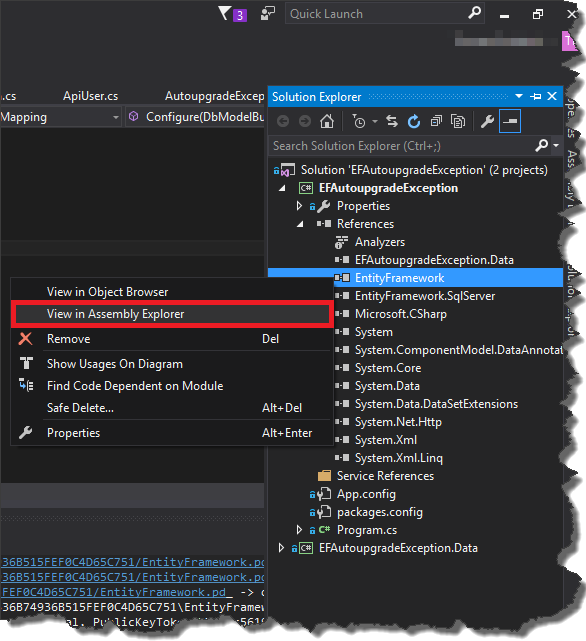
Task: Select the EntityFramework.SqlServer reference
Action: [425, 296]
